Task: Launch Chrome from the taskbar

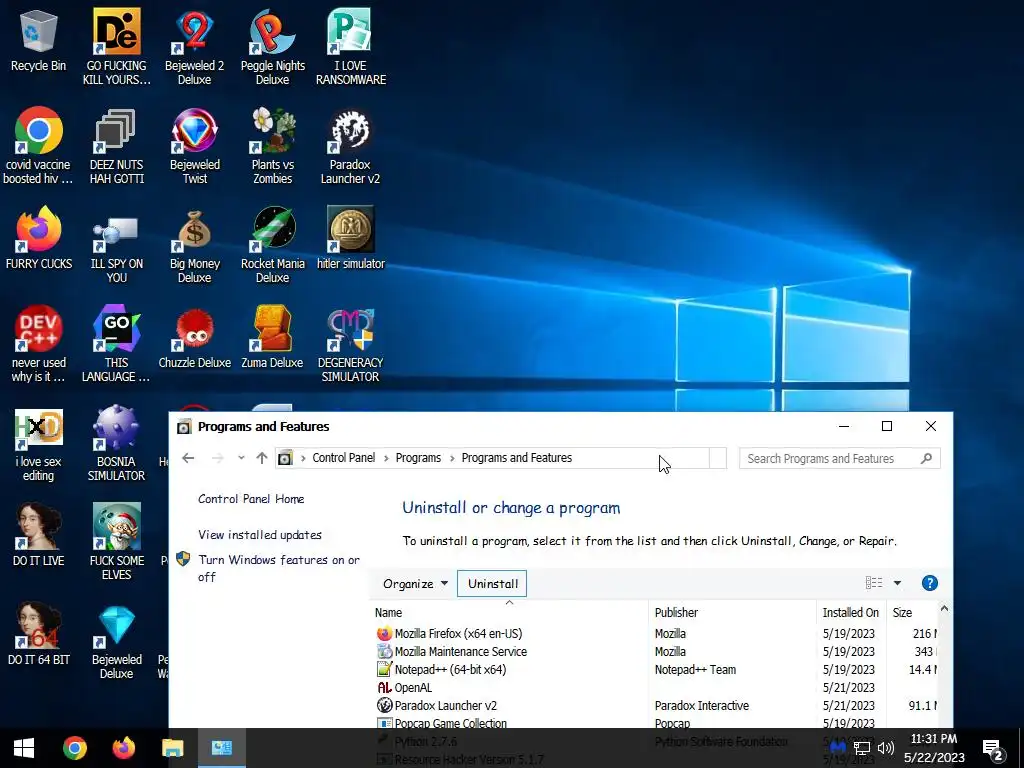Action: tap(74, 748)
